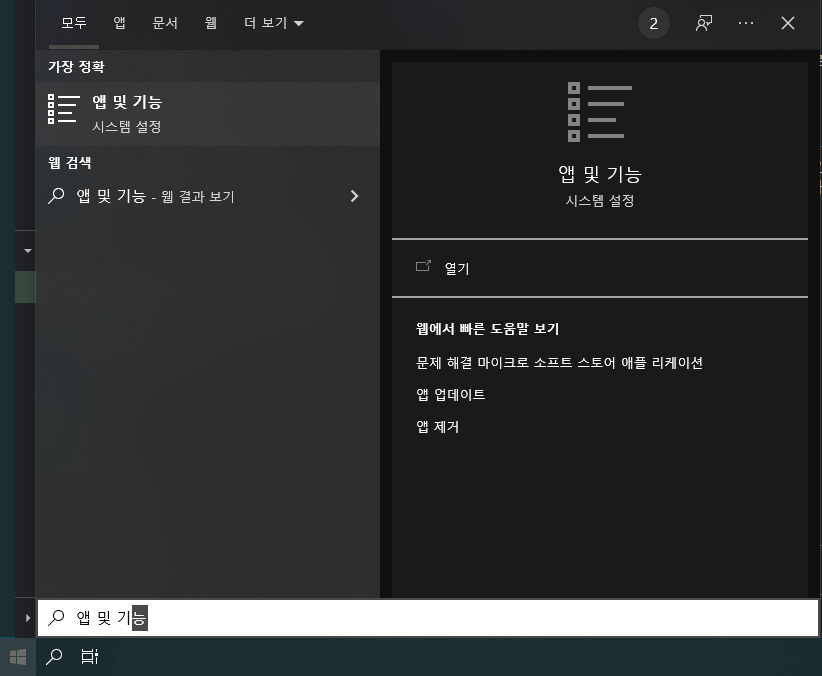
Task: Open the 앱 제거 help link
Action: coord(437,426)
